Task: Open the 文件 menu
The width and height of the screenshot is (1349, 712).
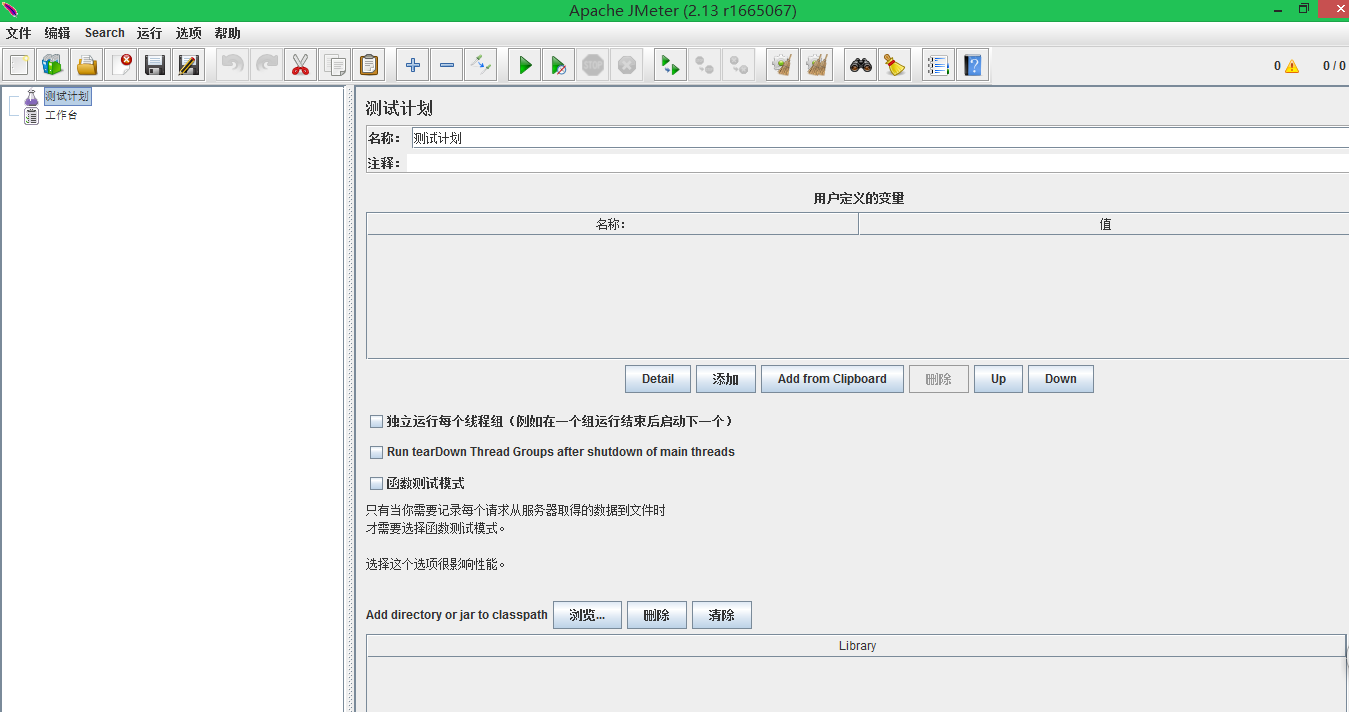Action: pyautogui.click(x=19, y=33)
